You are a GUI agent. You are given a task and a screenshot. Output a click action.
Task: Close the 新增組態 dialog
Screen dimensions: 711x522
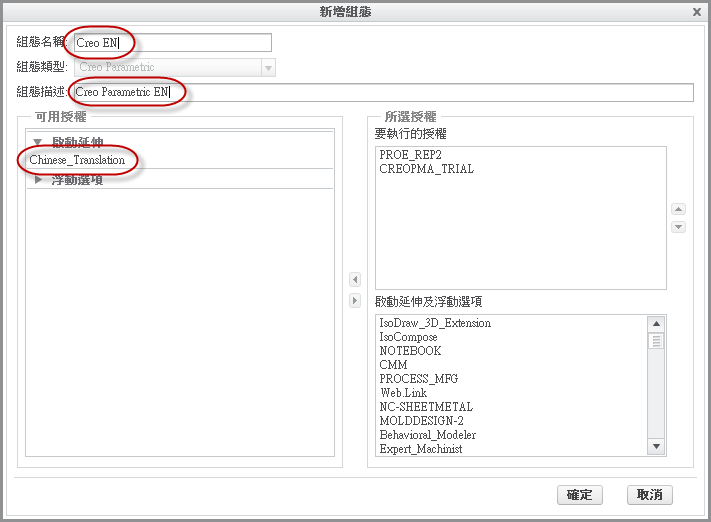(x=697, y=12)
